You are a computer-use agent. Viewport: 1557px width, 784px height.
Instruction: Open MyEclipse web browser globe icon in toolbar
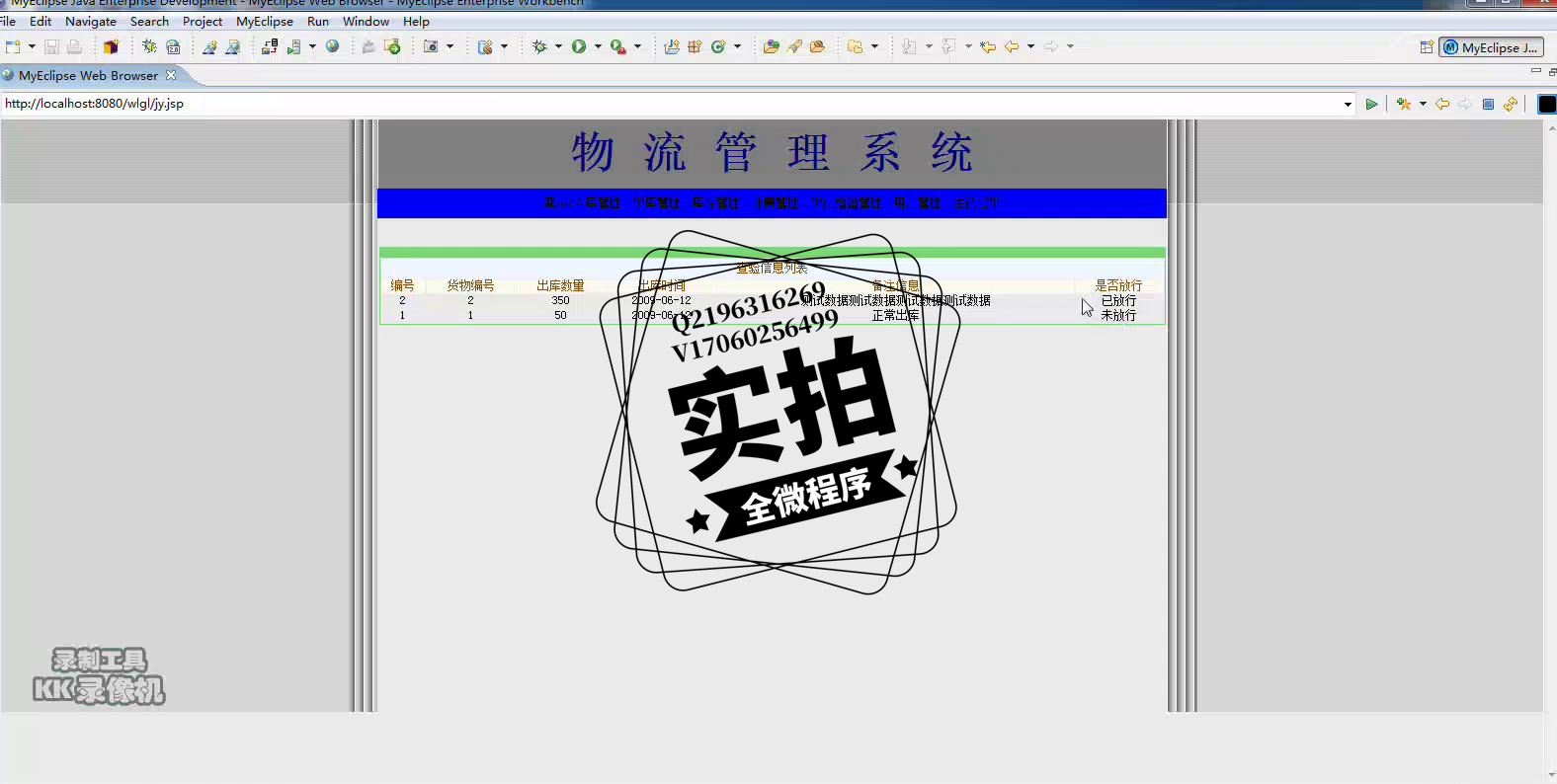[x=333, y=46]
